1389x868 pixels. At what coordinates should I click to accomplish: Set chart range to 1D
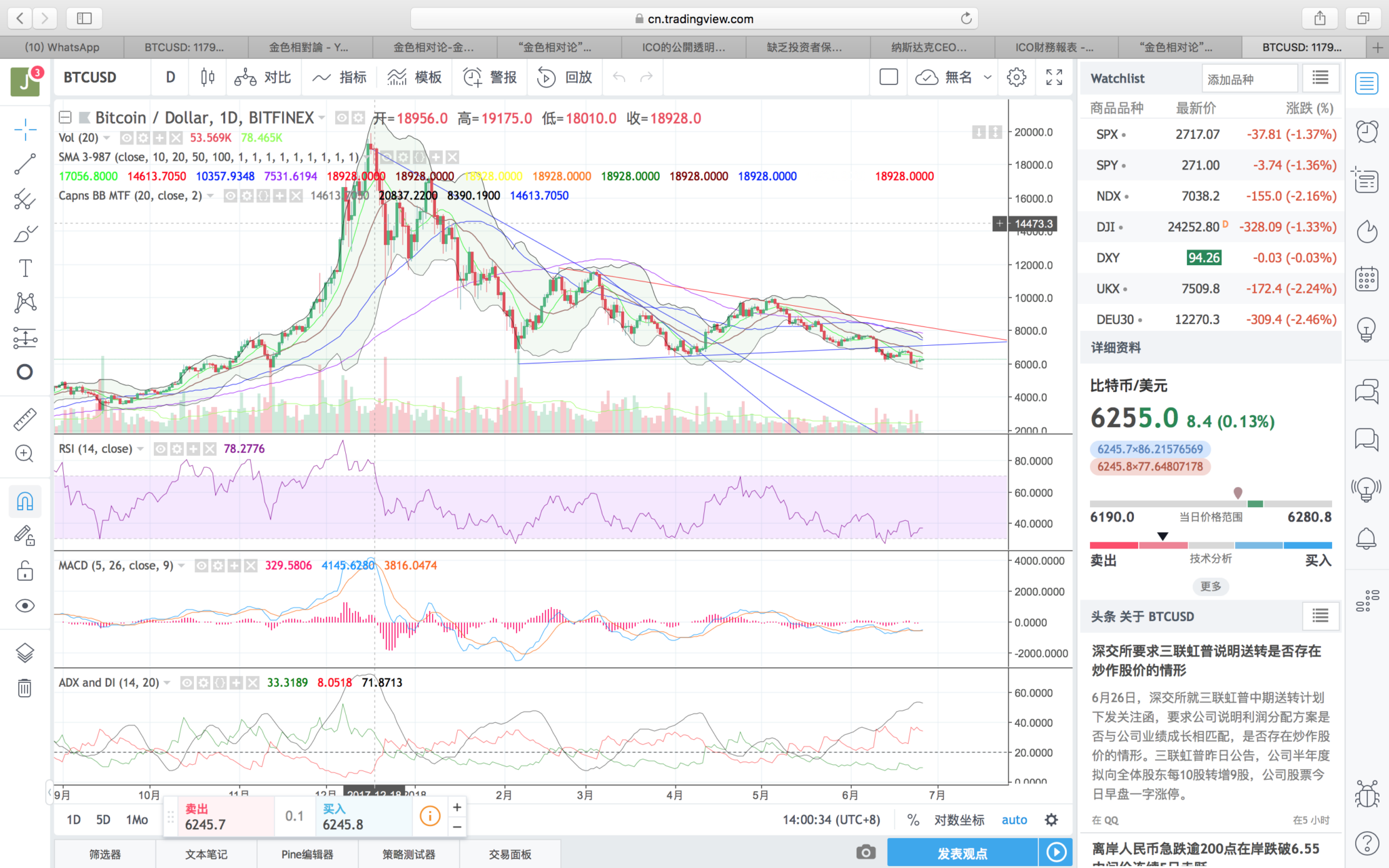(73, 820)
